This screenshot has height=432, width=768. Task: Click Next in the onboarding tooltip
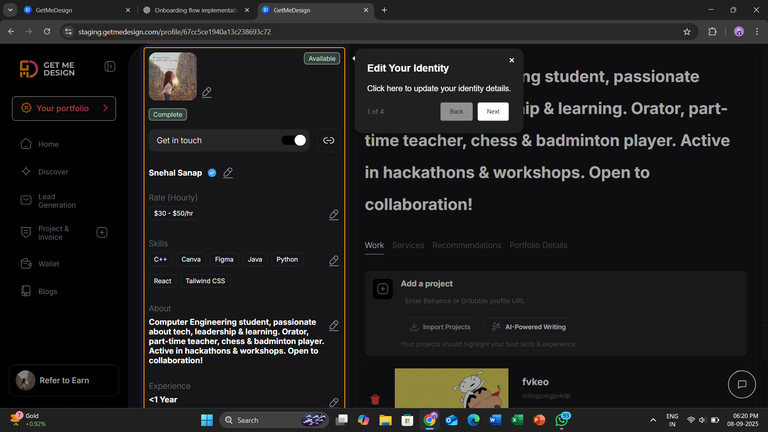tap(493, 112)
